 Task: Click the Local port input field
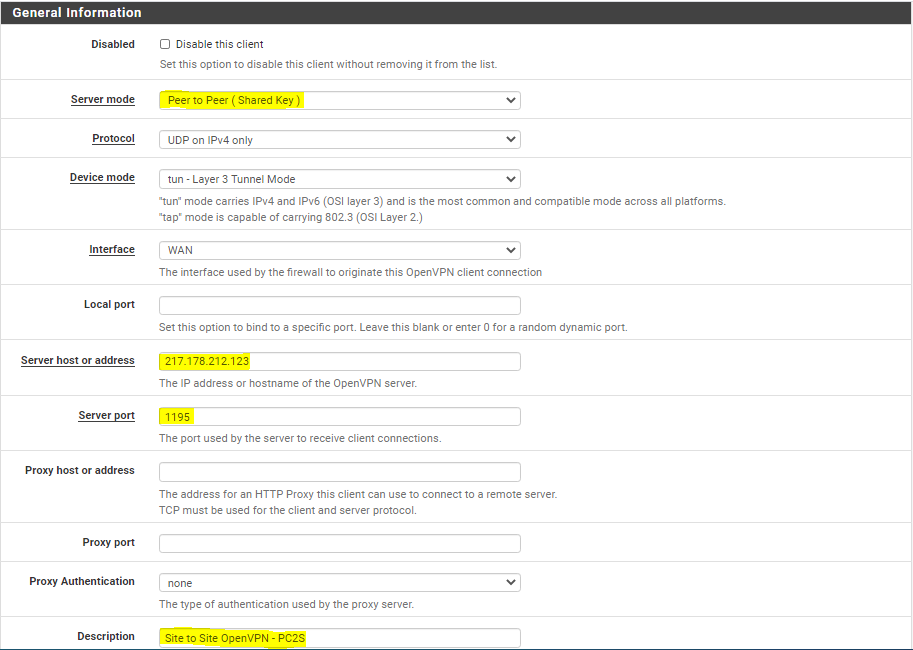pyautogui.click(x=339, y=305)
